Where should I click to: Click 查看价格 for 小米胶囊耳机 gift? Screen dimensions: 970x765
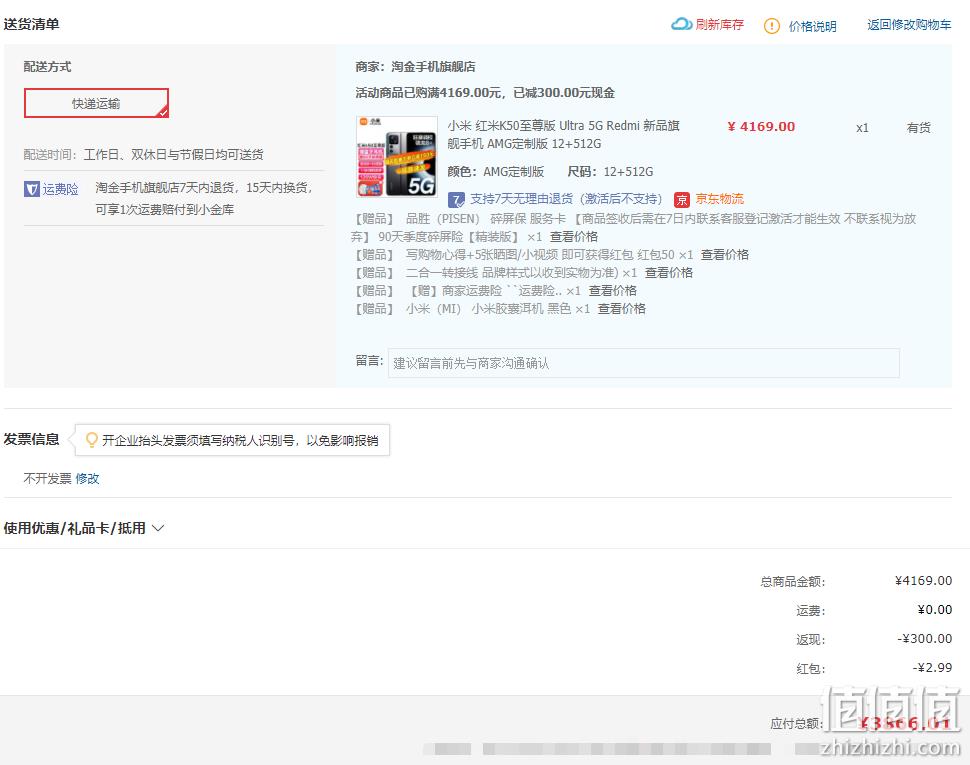click(x=621, y=309)
